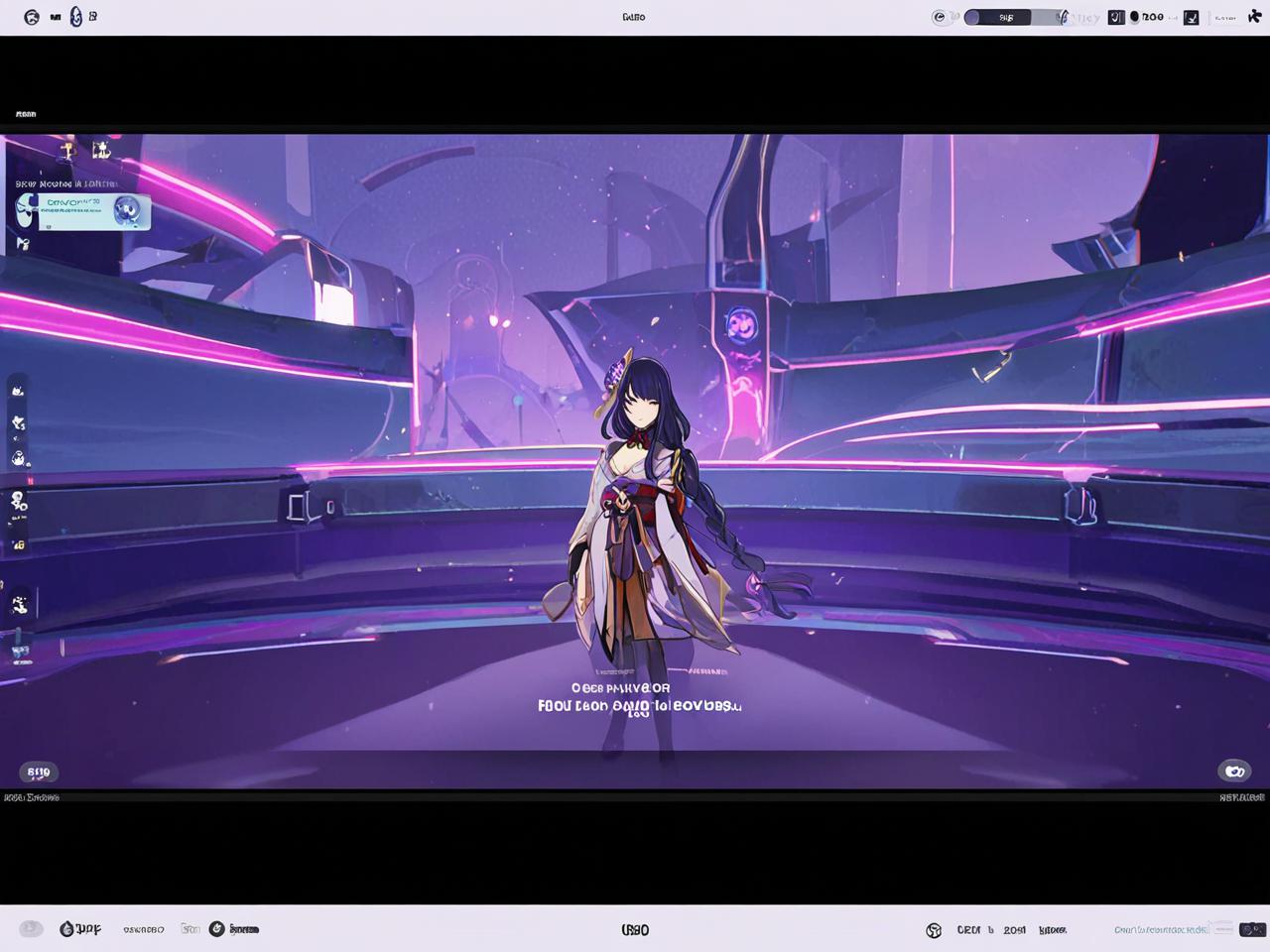Click the teal link text in the bottom-right bar

click(x=1161, y=930)
